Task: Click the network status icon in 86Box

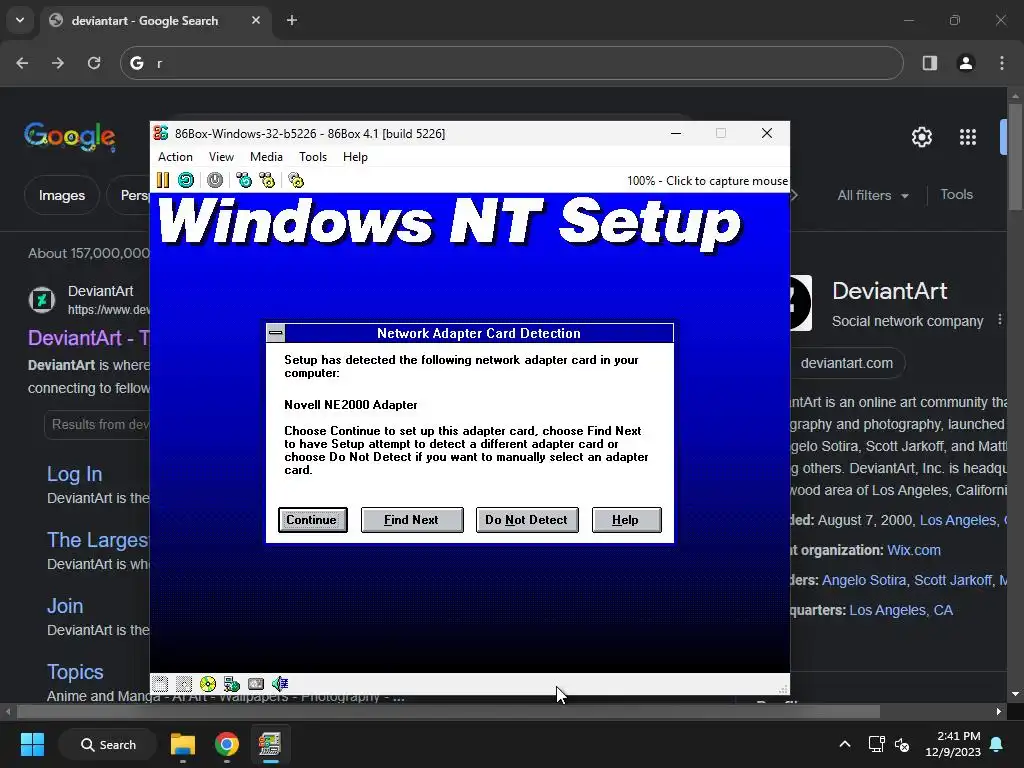Action: click(x=232, y=684)
